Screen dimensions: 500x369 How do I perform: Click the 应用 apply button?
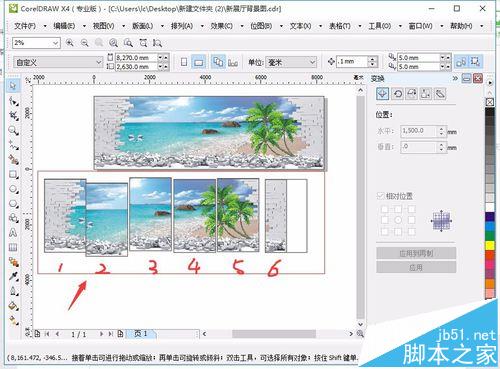click(416, 267)
